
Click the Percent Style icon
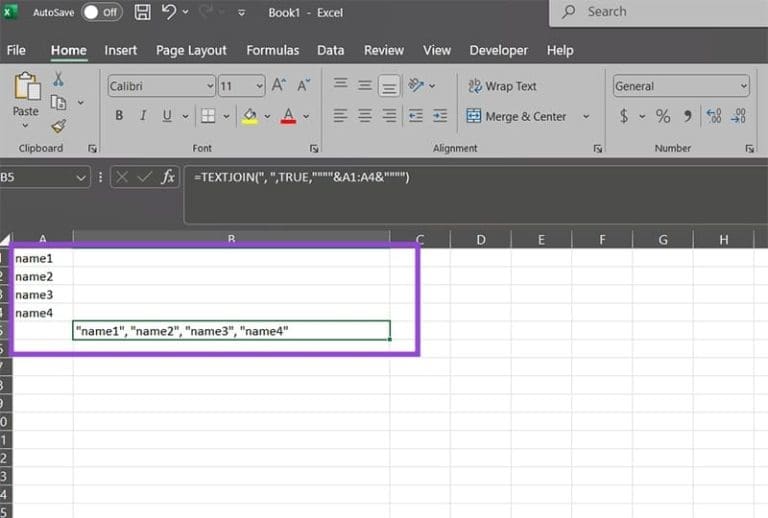pos(662,116)
